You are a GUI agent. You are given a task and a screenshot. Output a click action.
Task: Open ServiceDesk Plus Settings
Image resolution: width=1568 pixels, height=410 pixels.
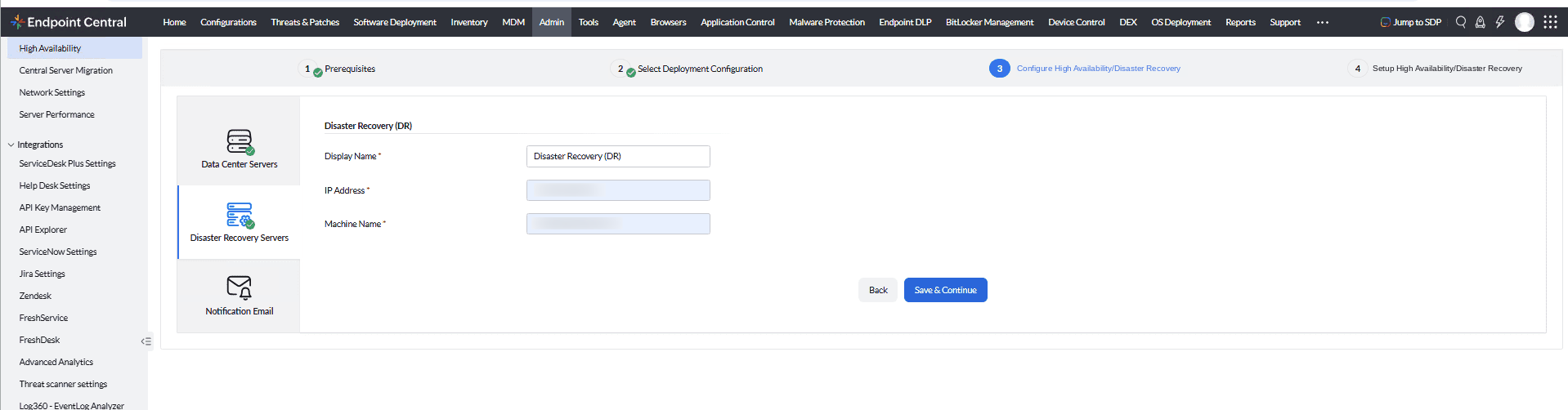tap(68, 163)
